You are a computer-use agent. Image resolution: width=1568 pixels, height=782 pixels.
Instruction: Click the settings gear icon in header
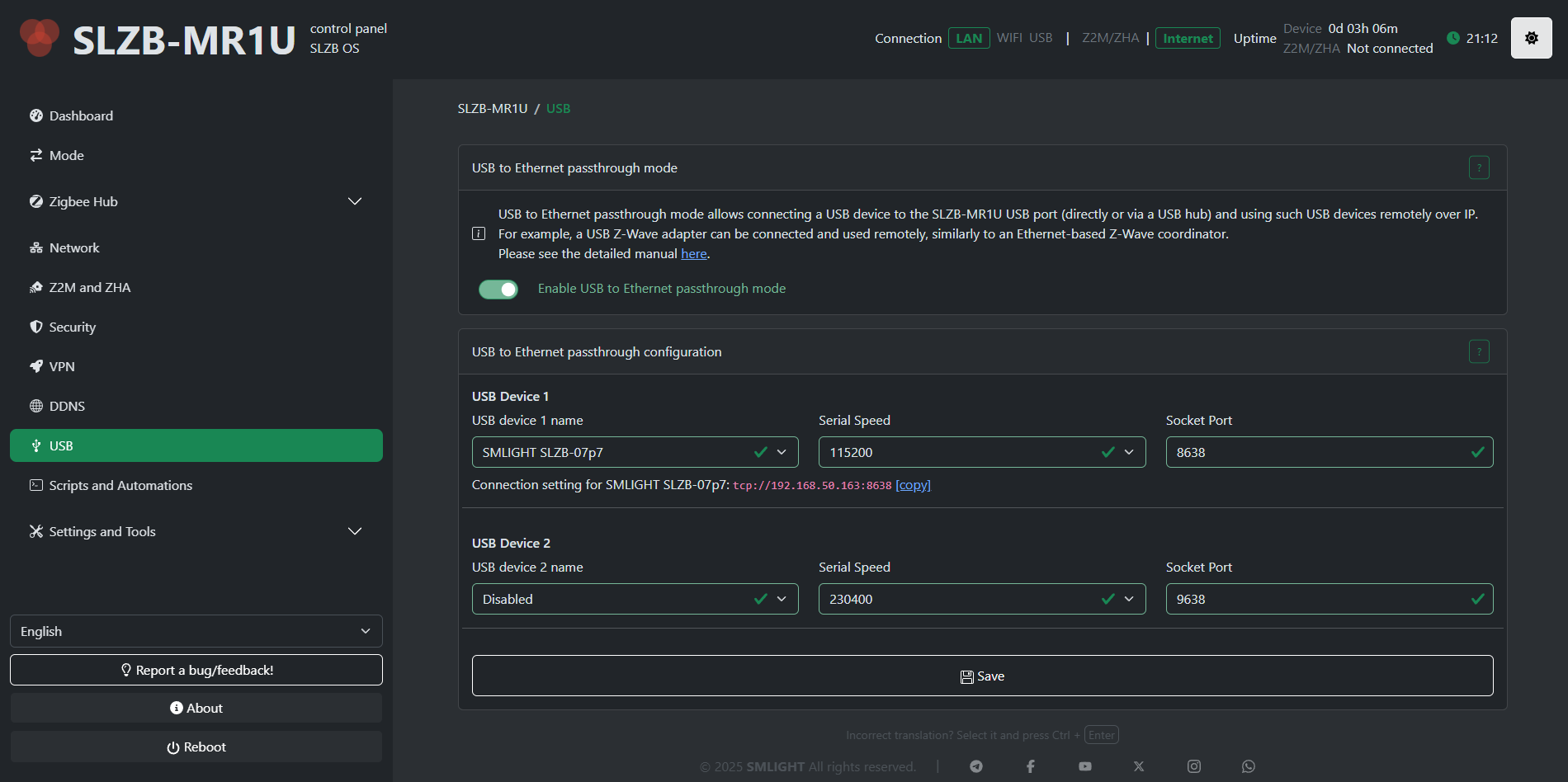coord(1531,38)
